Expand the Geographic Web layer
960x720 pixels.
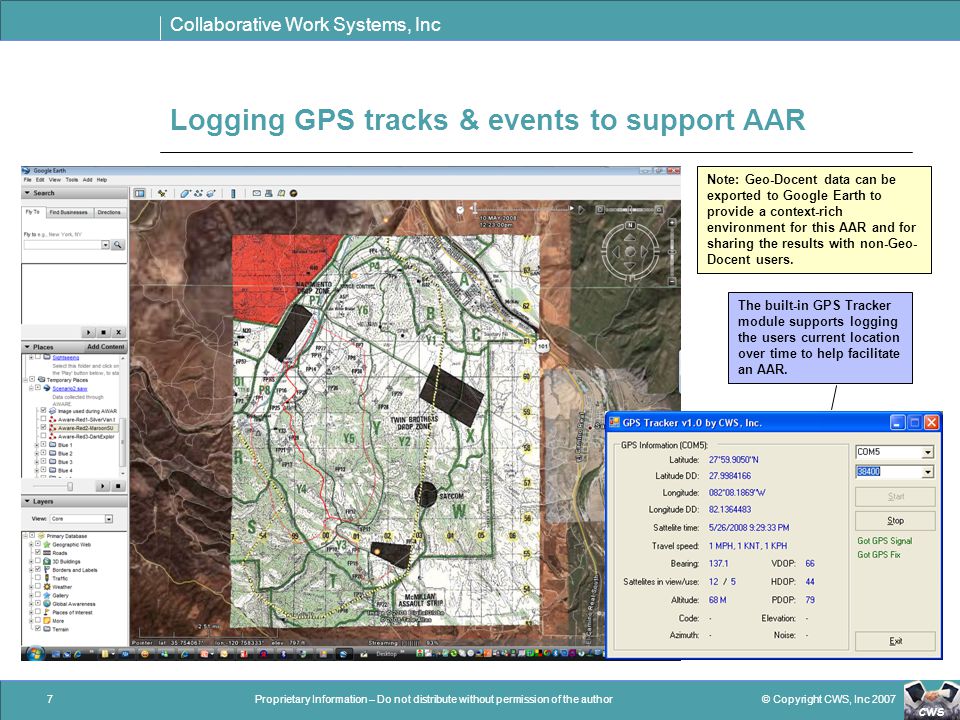31,544
